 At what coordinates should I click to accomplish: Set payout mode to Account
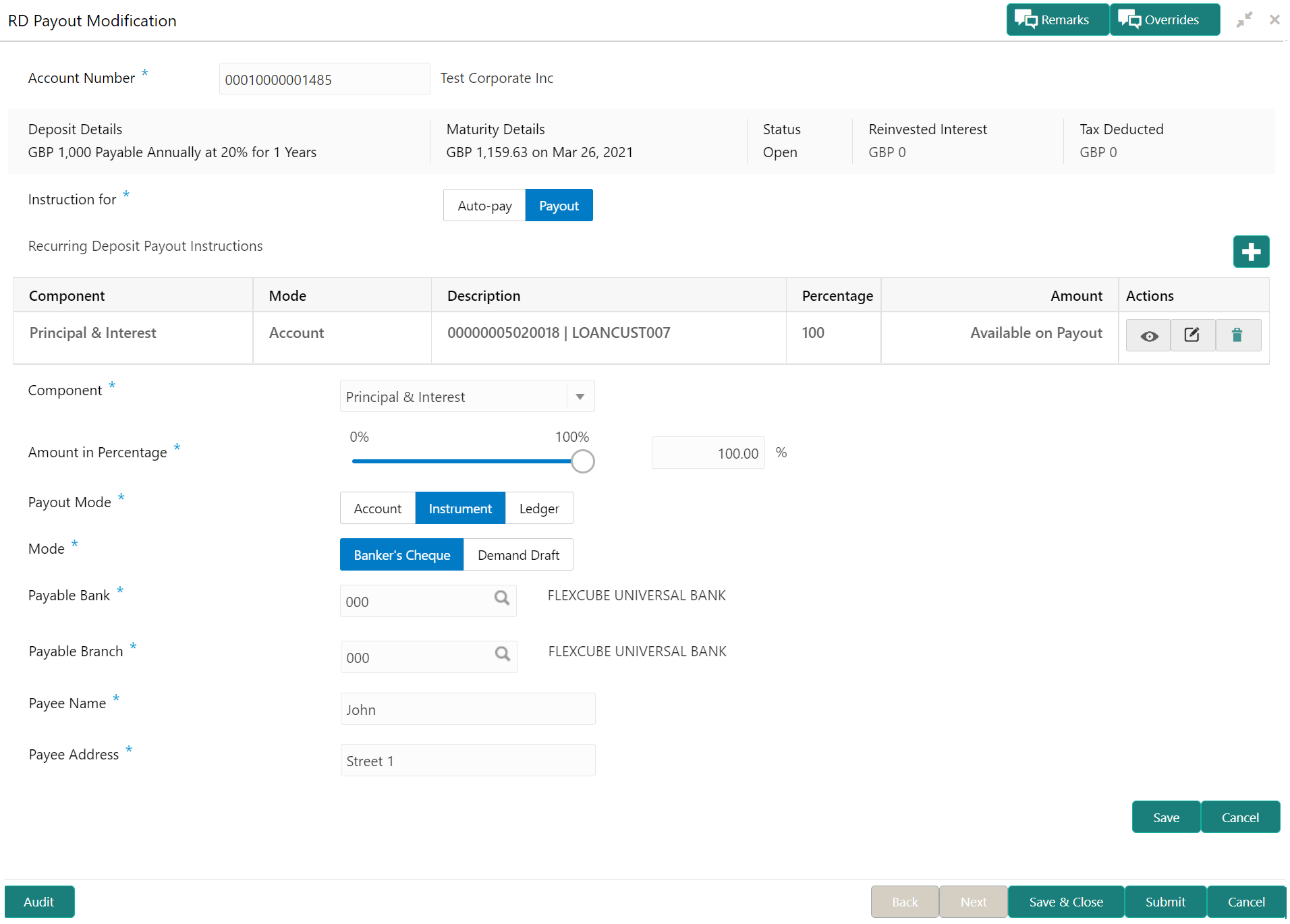click(x=377, y=508)
